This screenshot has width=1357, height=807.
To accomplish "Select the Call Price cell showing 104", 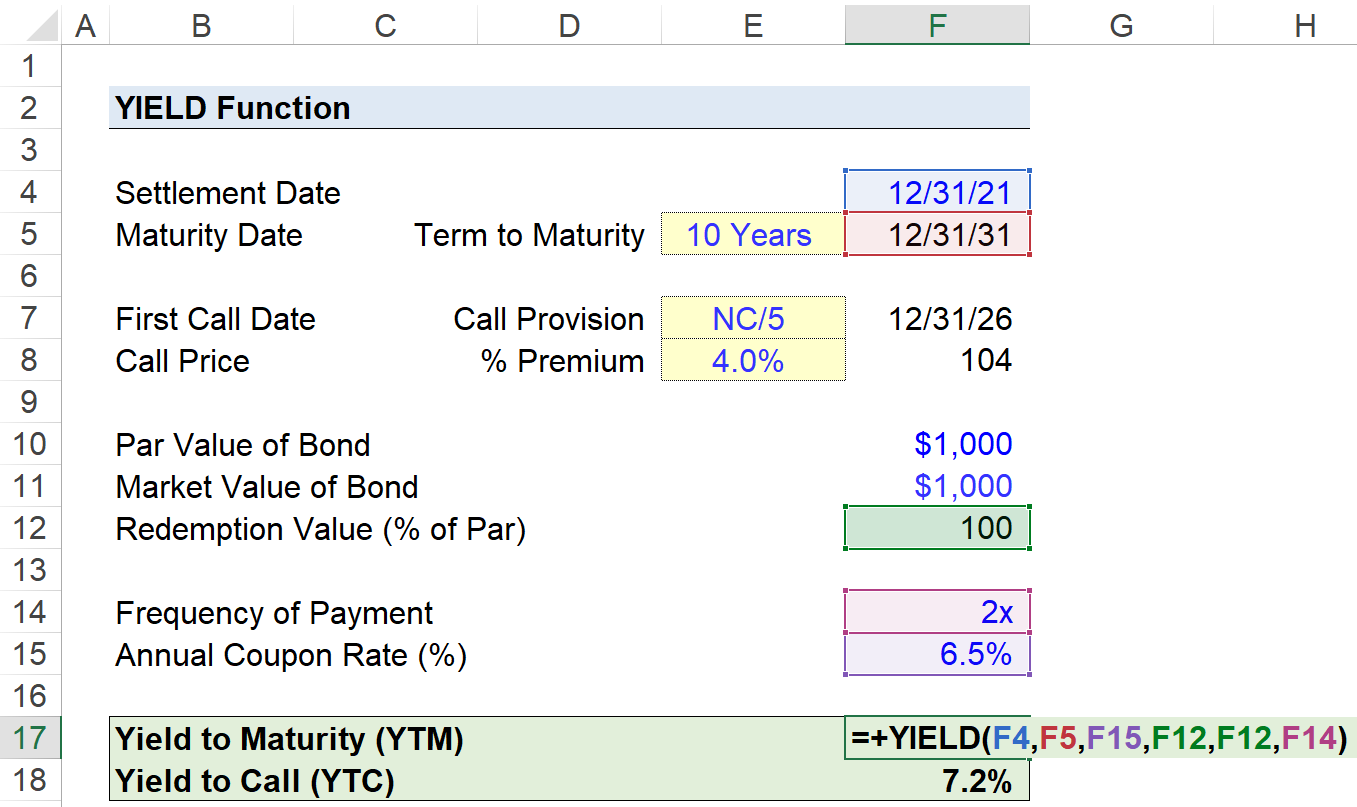I will tap(937, 361).
